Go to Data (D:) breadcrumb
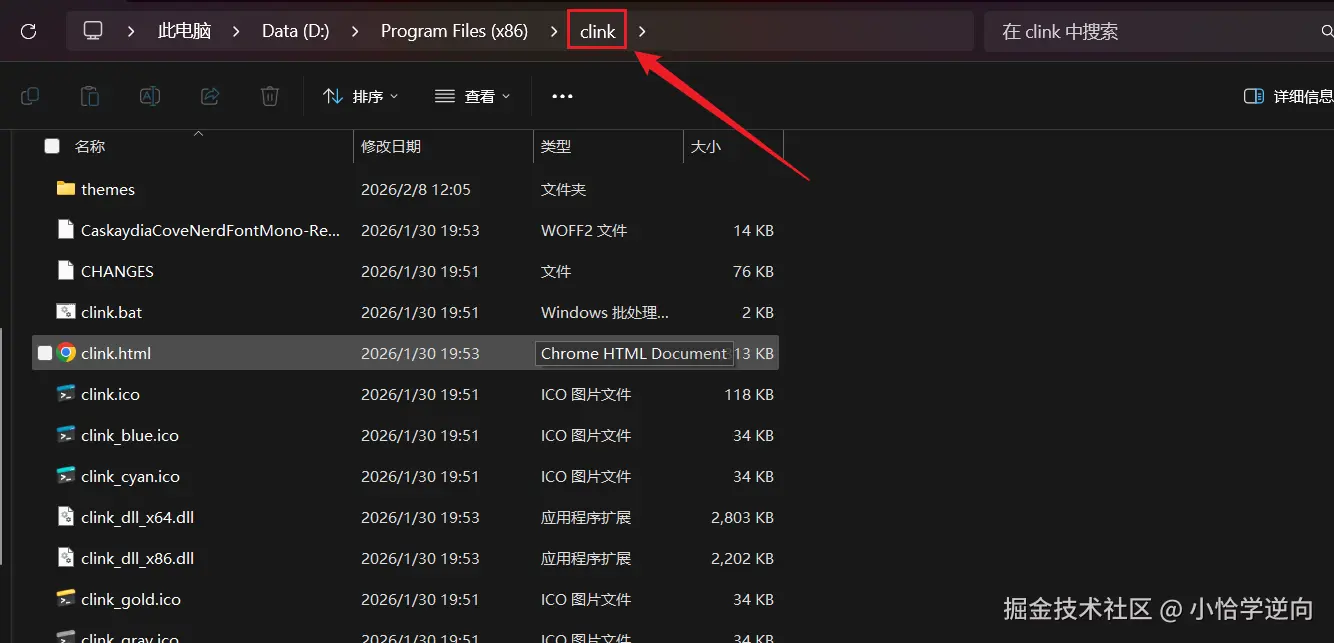The width and height of the screenshot is (1334, 643). click(295, 31)
